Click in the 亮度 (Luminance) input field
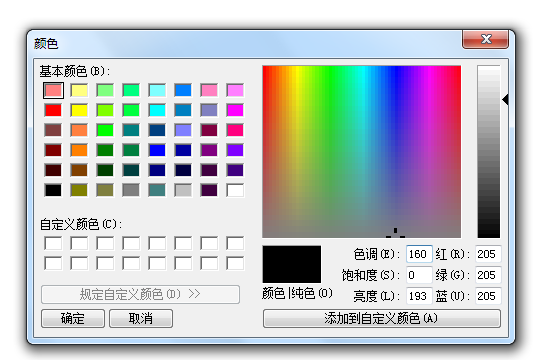The height and width of the screenshot is (360, 540). coord(419,296)
